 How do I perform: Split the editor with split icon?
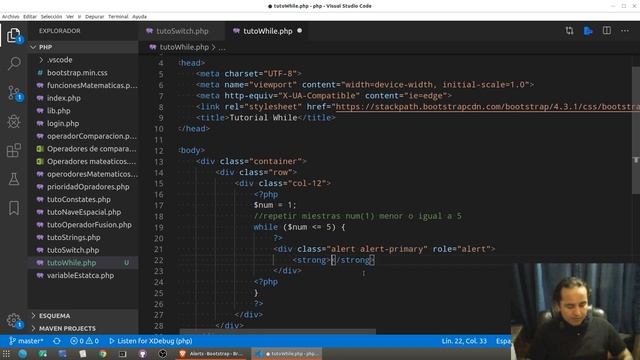(607, 31)
